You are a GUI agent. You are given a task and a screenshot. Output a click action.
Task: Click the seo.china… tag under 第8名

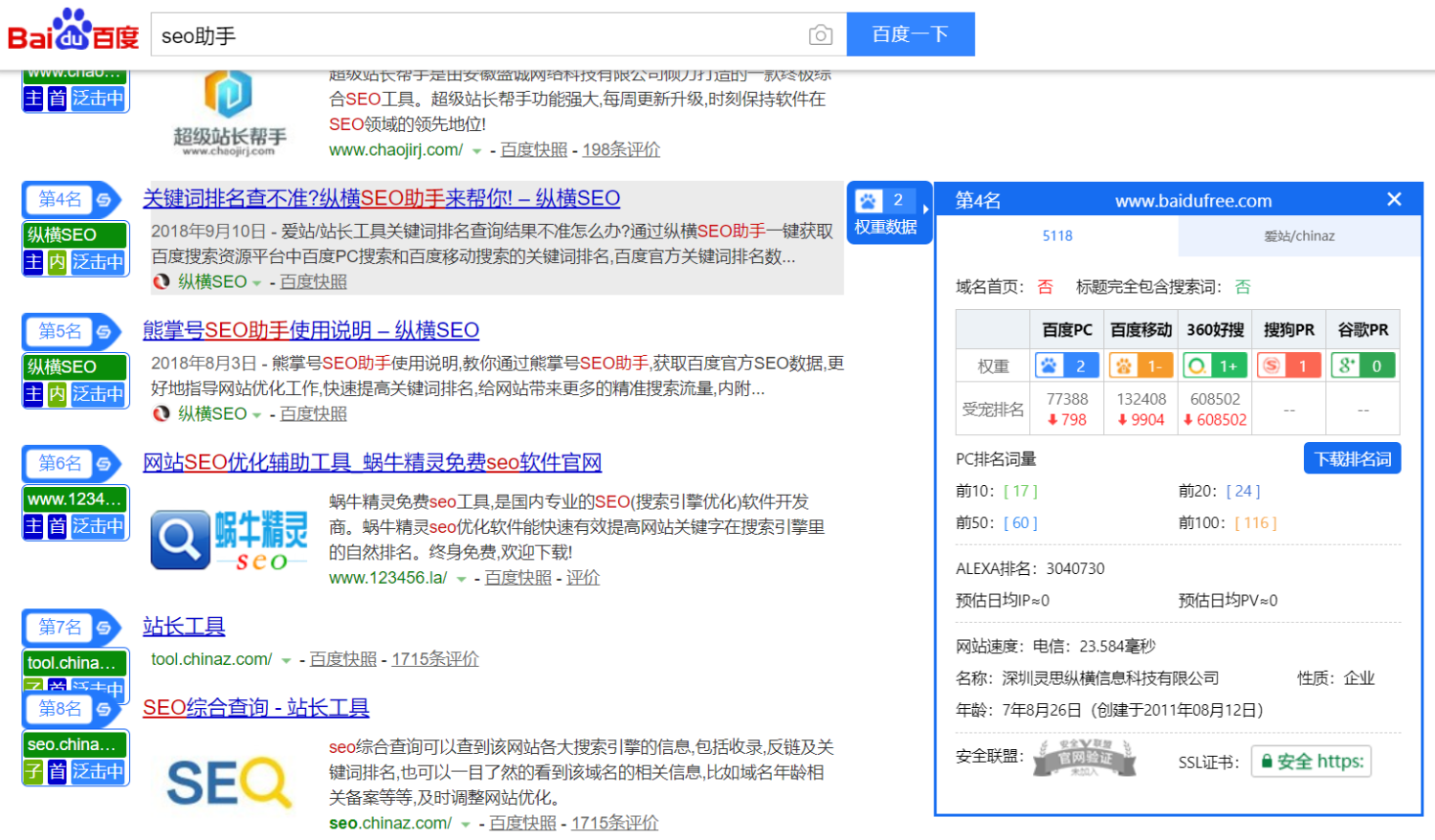pos(76,743)
